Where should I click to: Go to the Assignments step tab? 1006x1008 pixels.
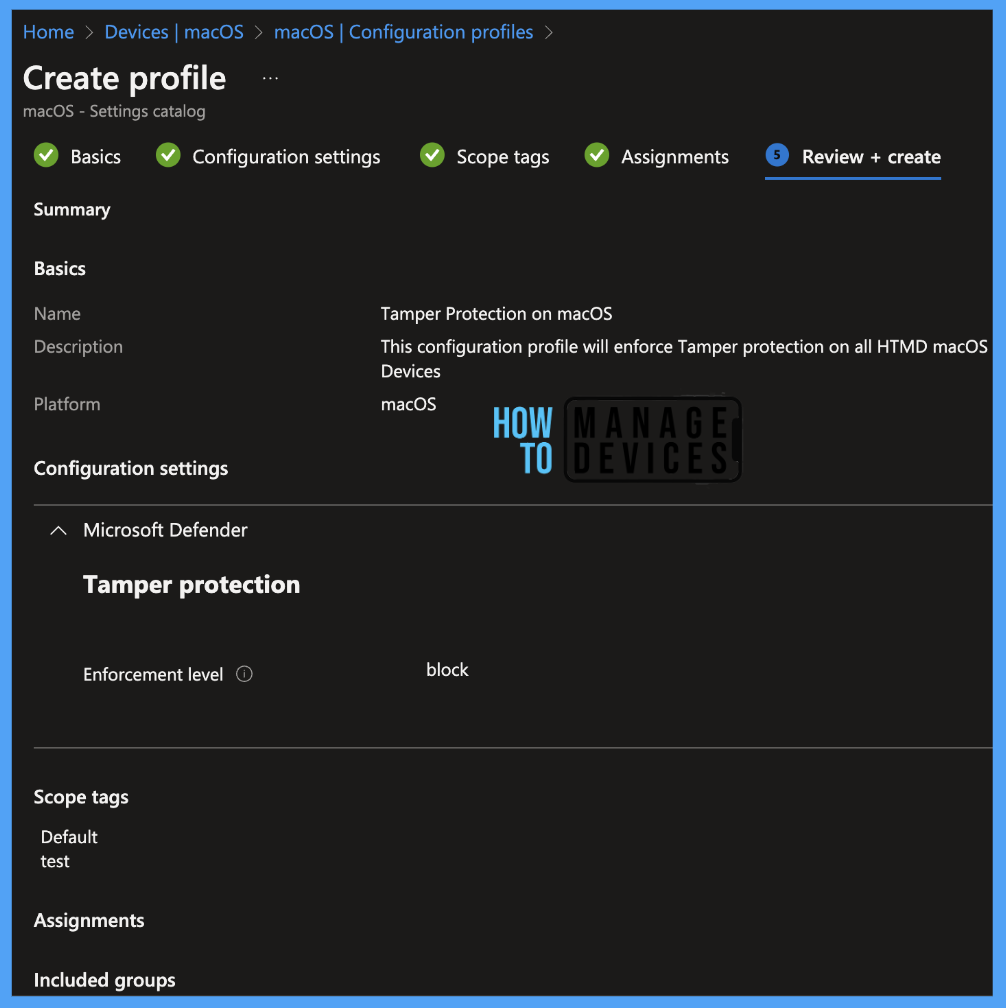click(x=674, y=157)
